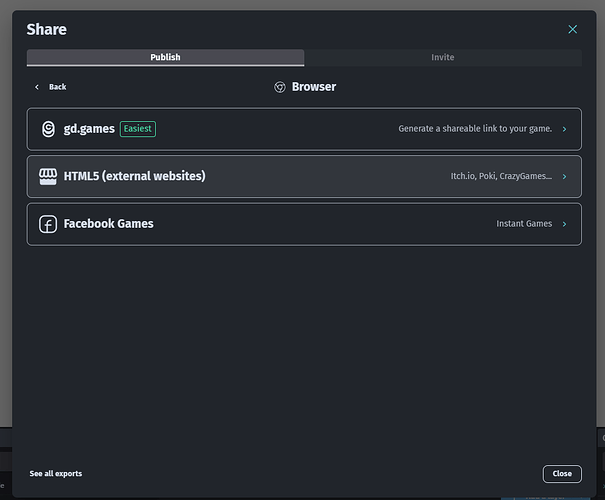Go back using the Back button

pos(50,87)
